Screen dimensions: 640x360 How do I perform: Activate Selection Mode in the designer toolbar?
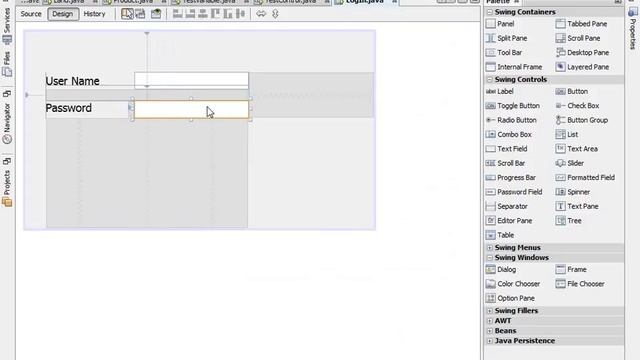coord(127,14)
